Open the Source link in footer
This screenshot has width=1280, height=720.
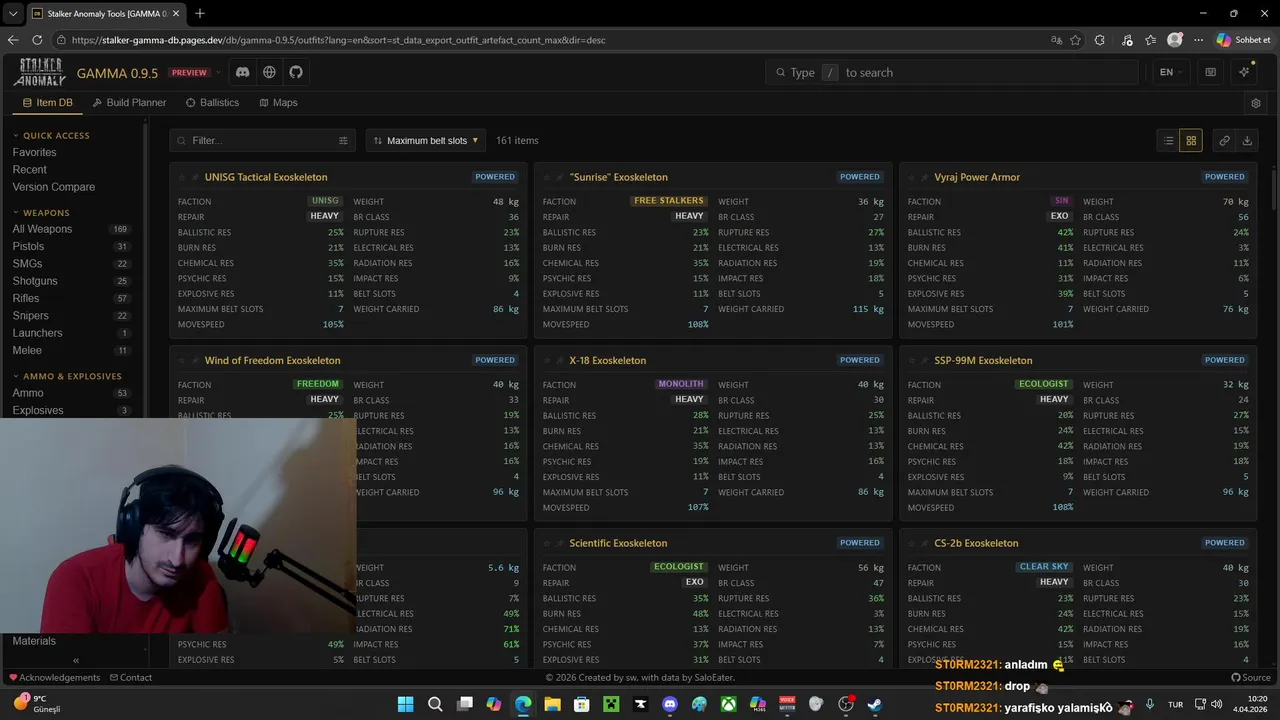[x=1250, y=678]
